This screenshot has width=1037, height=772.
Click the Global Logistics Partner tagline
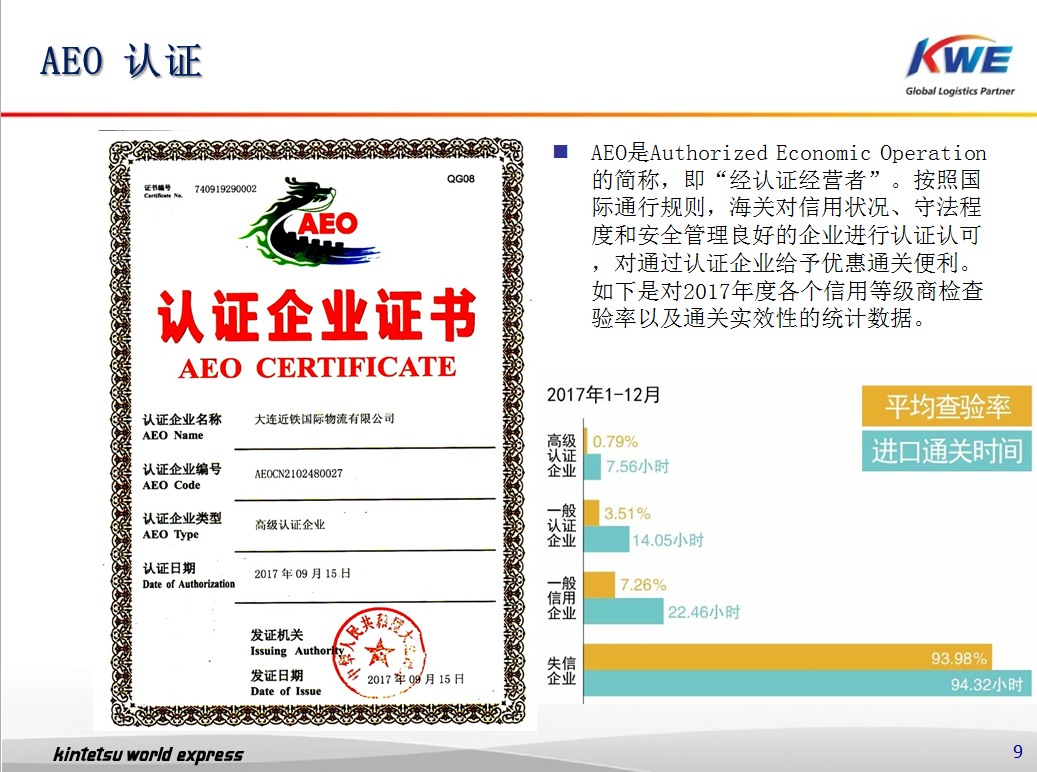(x=960, y=91)
